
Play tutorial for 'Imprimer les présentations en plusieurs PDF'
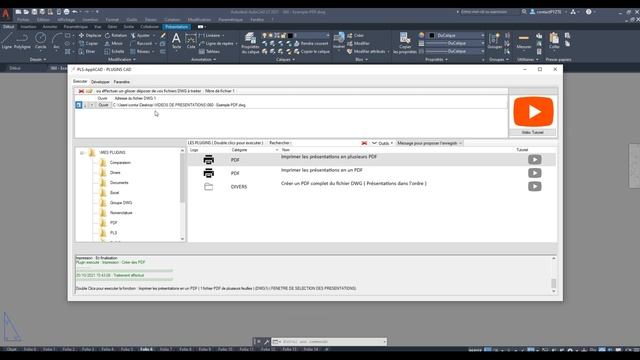click(x=535, y=160)
